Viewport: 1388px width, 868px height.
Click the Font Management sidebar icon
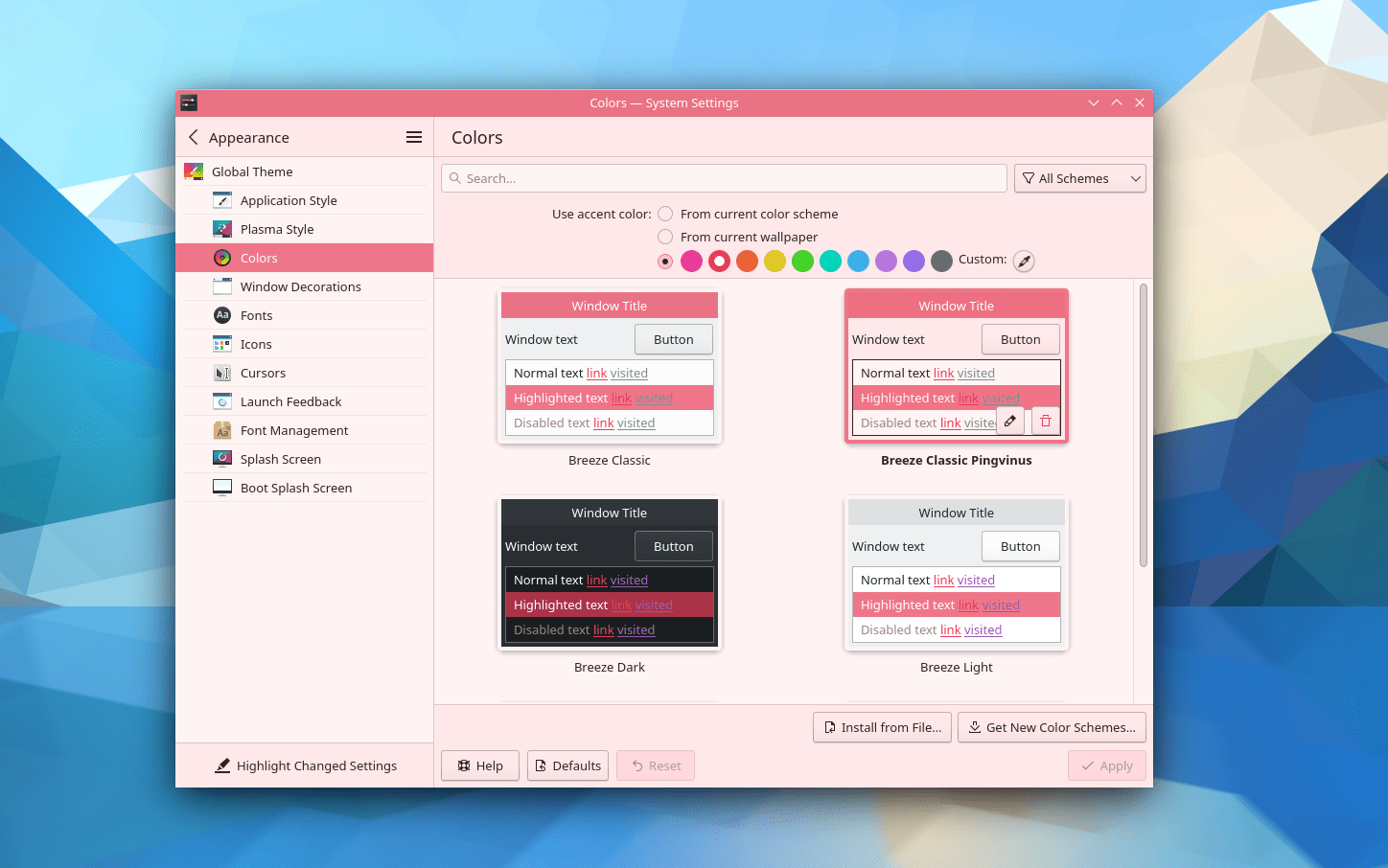tap(222, 430)
